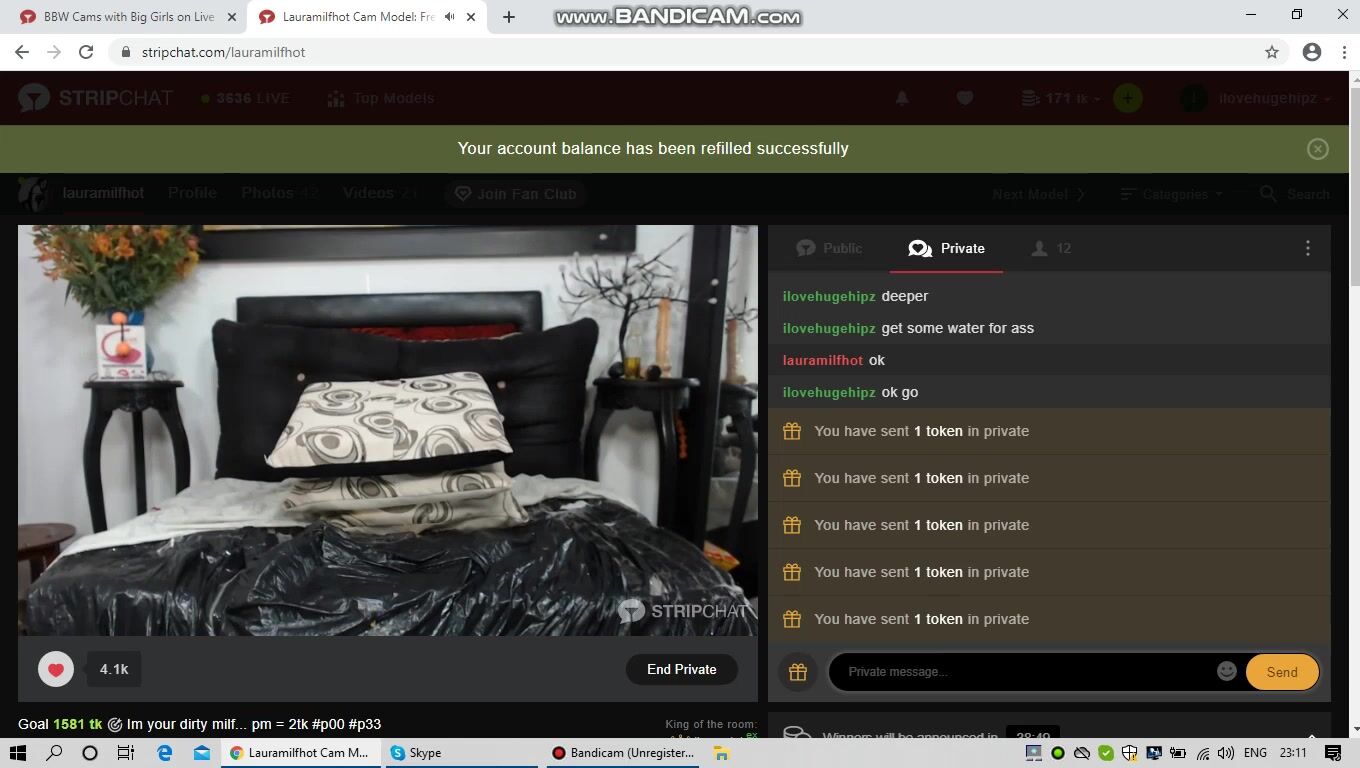Click the heart like button under video
1360x768 pixels.
[56, 670]
